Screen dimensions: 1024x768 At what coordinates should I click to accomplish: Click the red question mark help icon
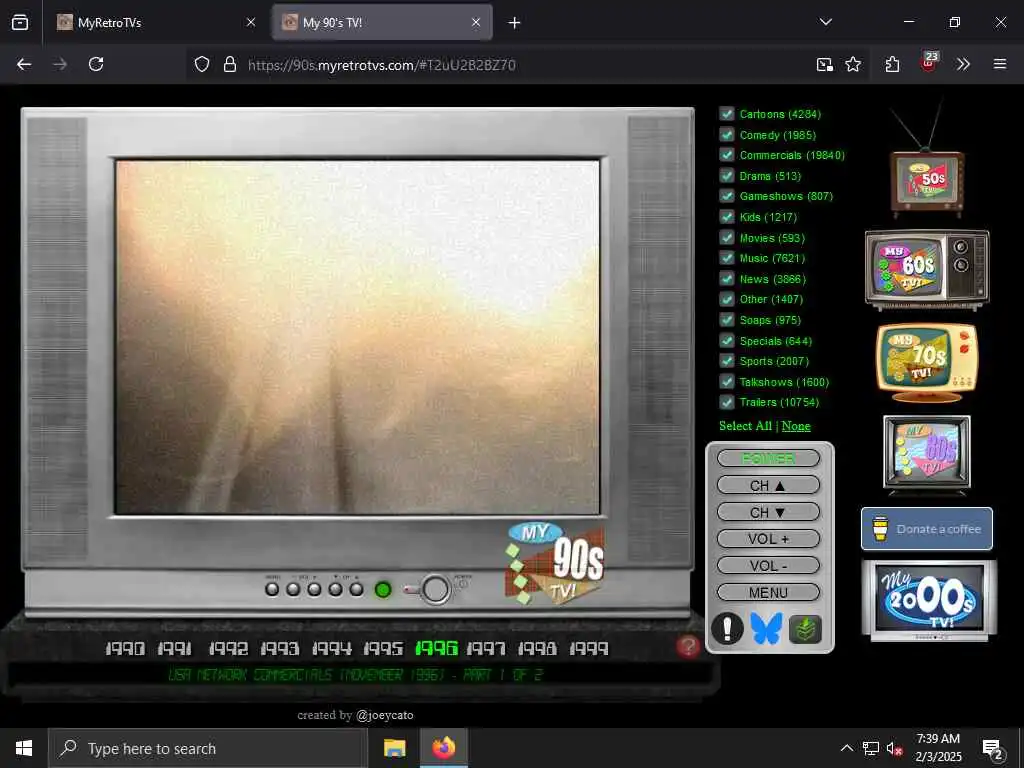pyautogui.click(x=688, y=647)
